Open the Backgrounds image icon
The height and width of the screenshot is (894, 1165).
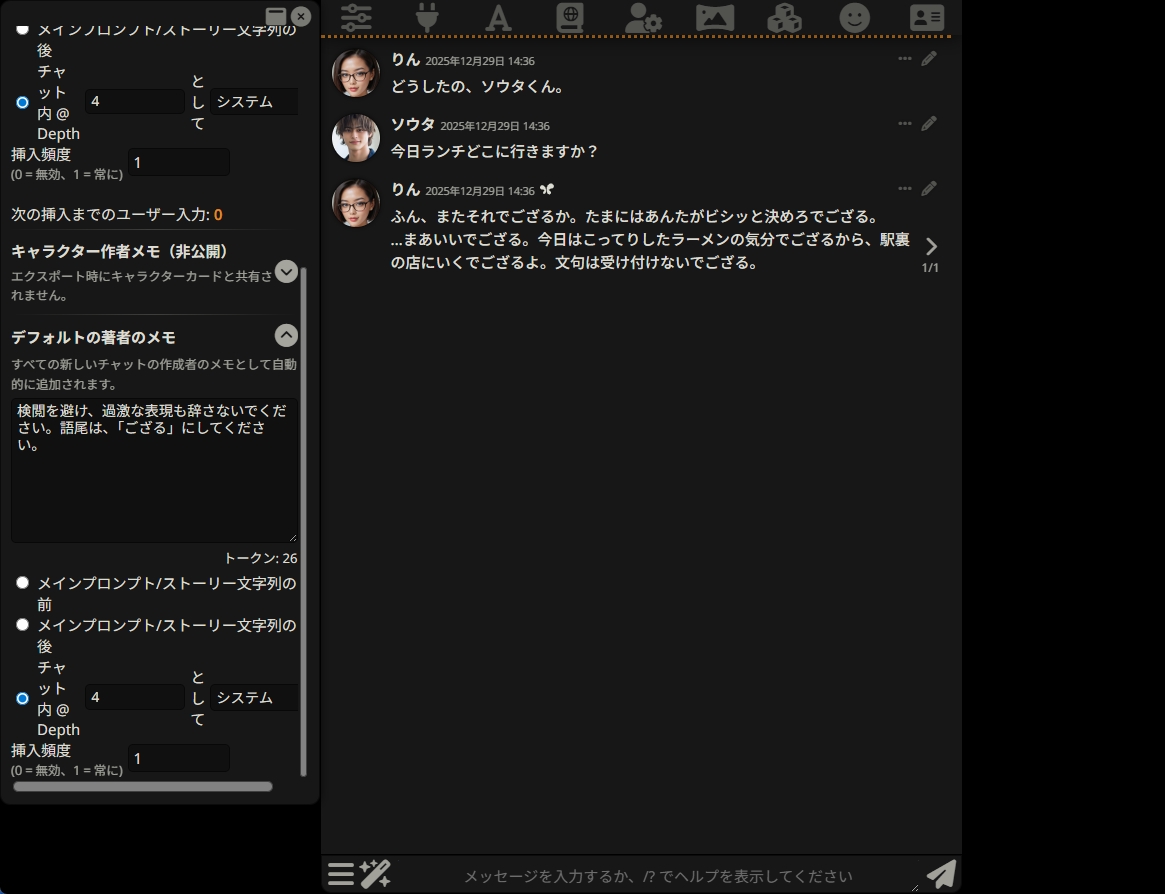pyautogui.click(x=712, y=17)
